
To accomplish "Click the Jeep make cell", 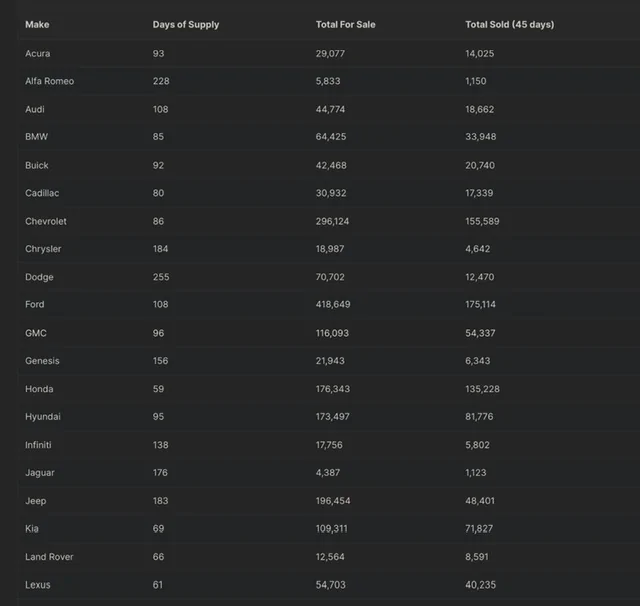I will tap(36, 501).
